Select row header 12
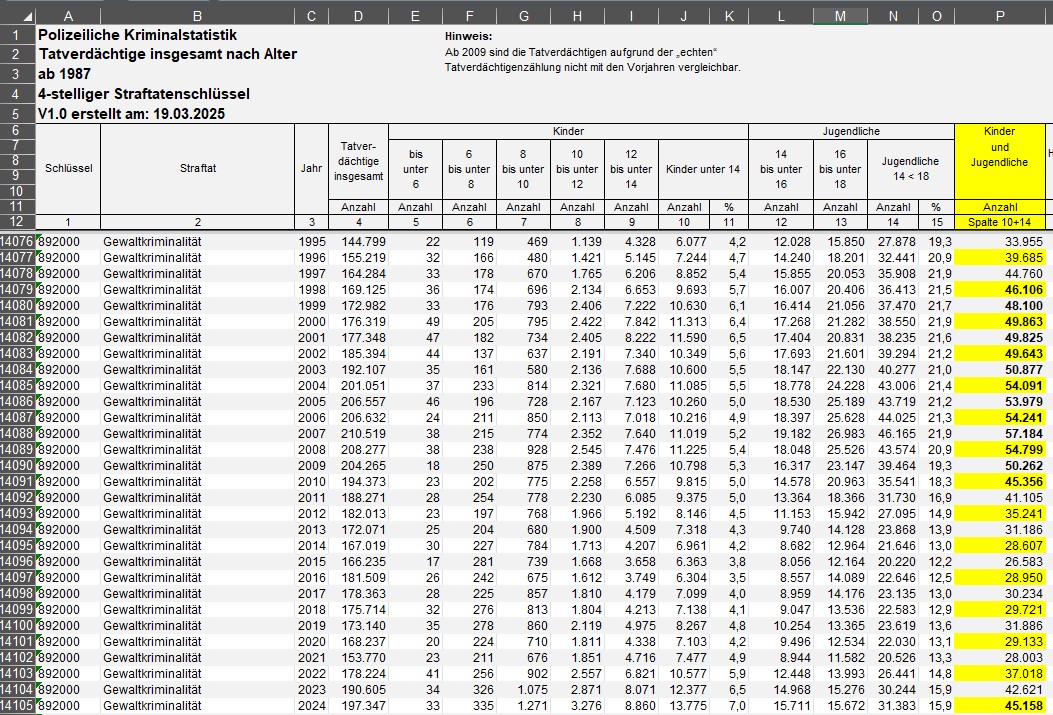1053x715 pixels. [17, 222]
